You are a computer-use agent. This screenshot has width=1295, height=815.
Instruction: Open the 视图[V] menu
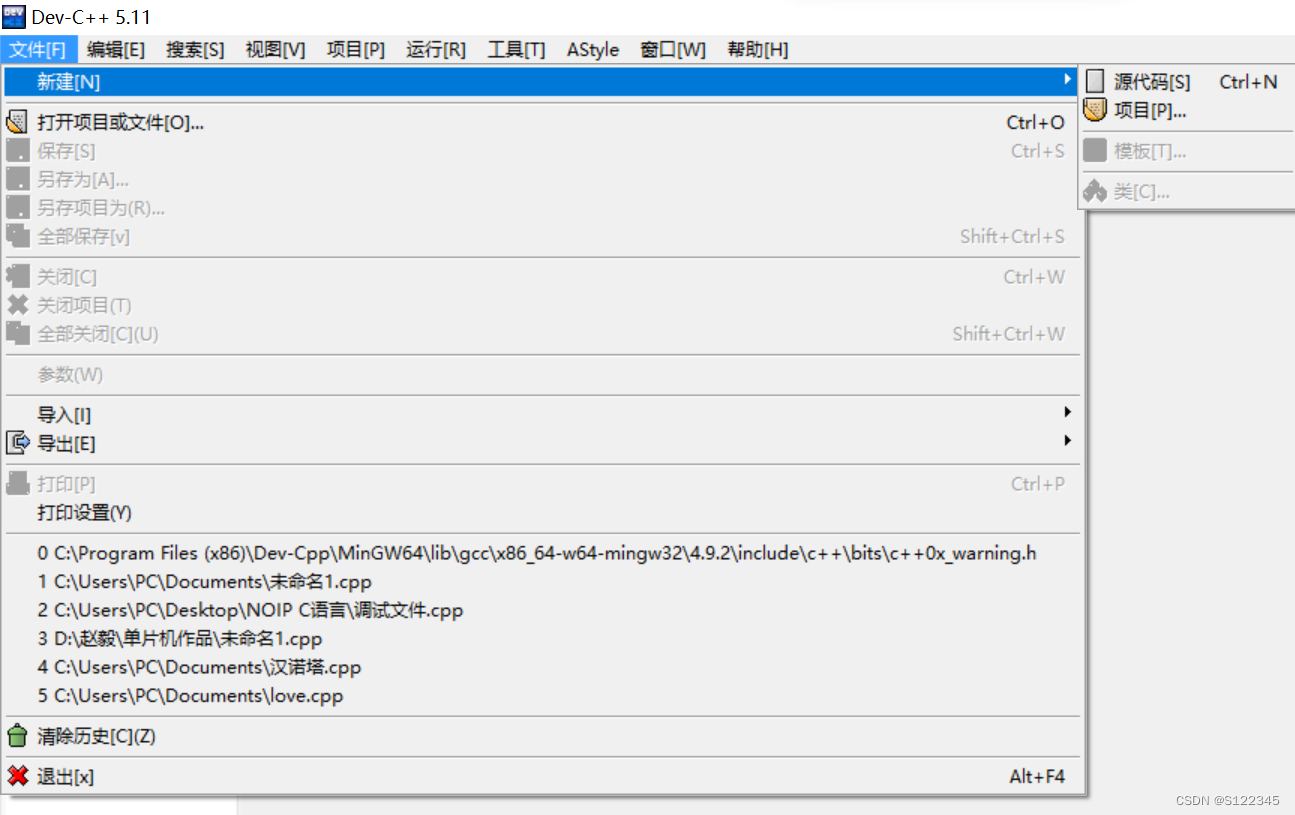[x=275, y=50]
